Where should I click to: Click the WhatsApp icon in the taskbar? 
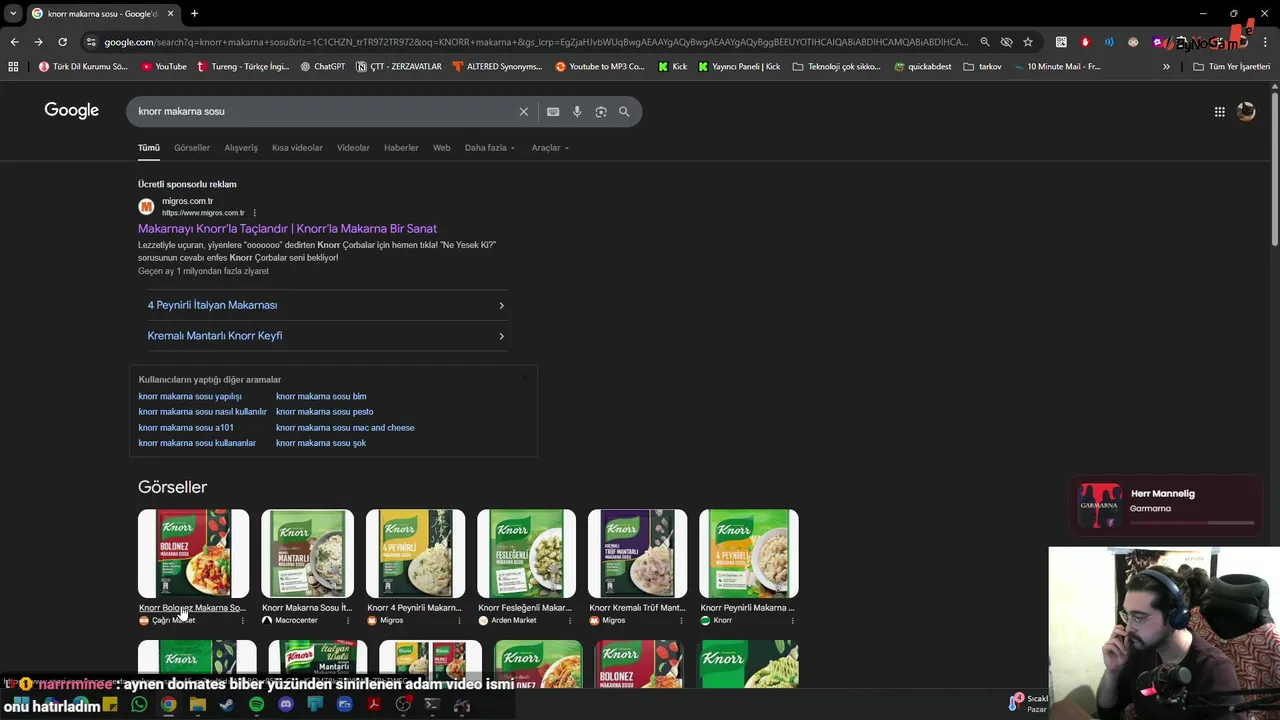(x=139, y=704)
